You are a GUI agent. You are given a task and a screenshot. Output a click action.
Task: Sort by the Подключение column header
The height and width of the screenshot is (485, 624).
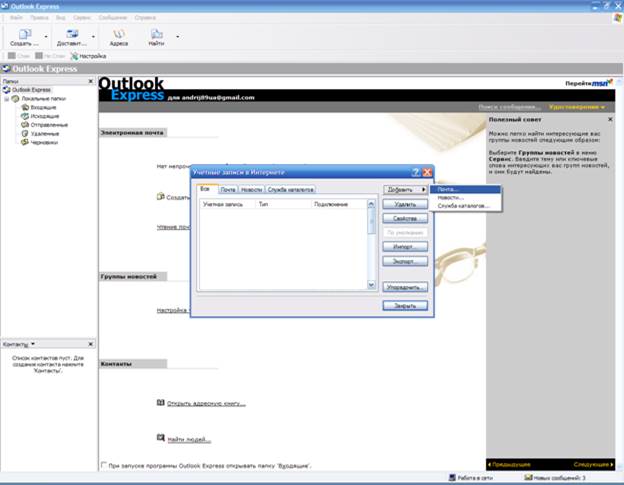(x=338, y=204)
